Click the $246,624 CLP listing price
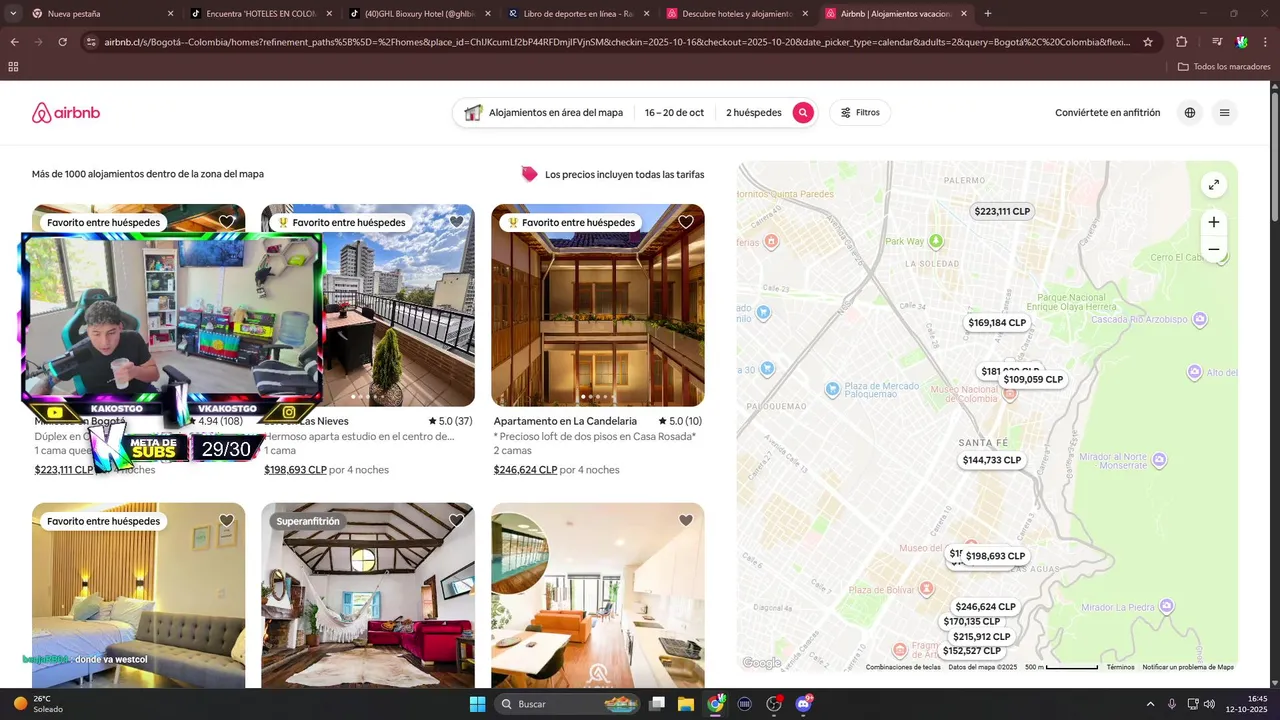Image resolution: width=1280 pixels, height=720 pixels. 525,470
